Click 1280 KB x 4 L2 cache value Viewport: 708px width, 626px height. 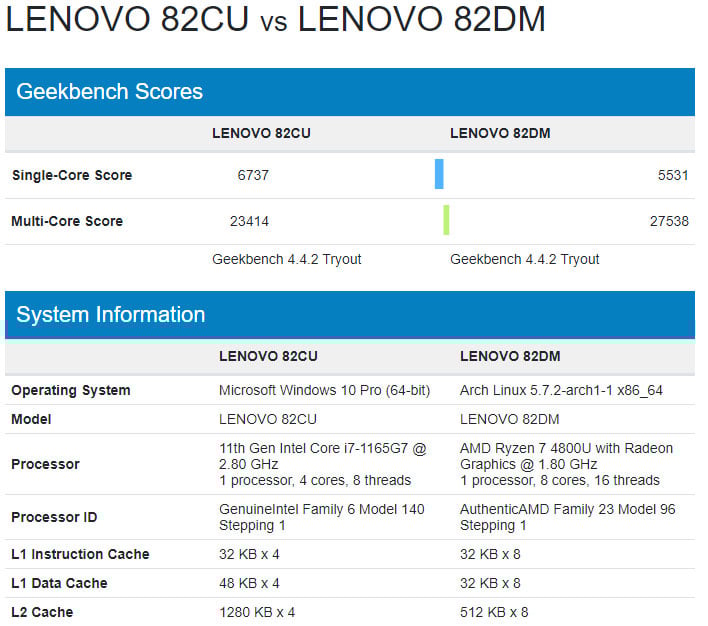click(x=257, y=612)
